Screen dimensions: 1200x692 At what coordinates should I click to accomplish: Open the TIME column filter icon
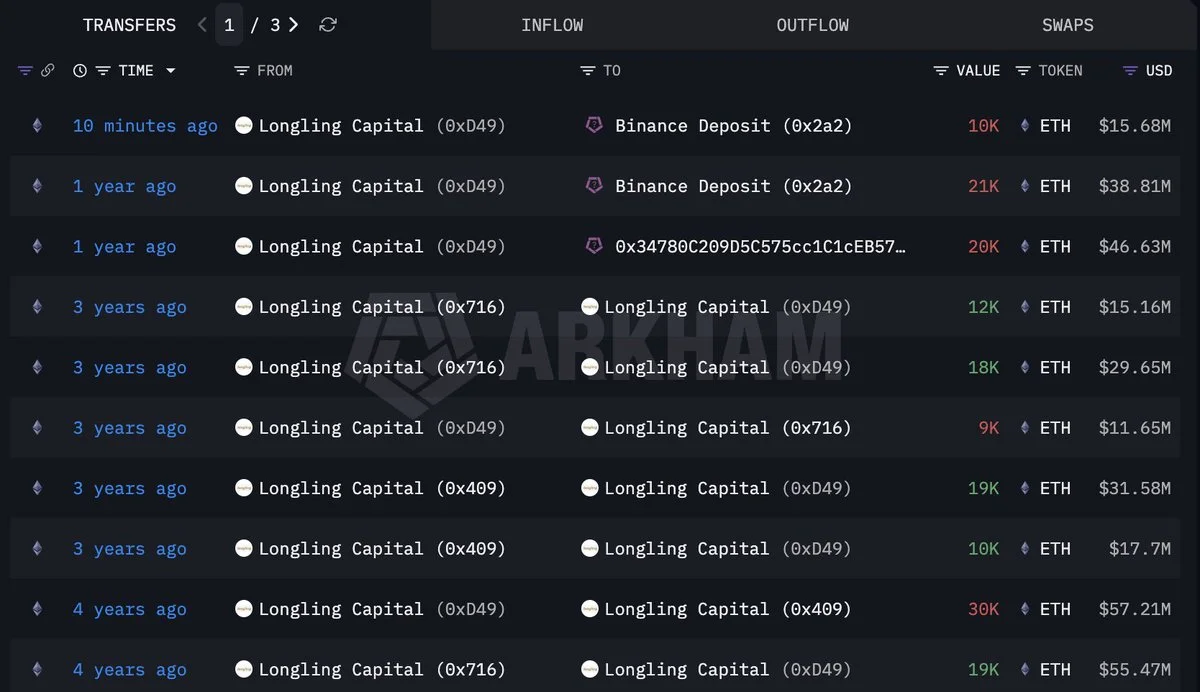pyautogui.click(x=103, y=71)
